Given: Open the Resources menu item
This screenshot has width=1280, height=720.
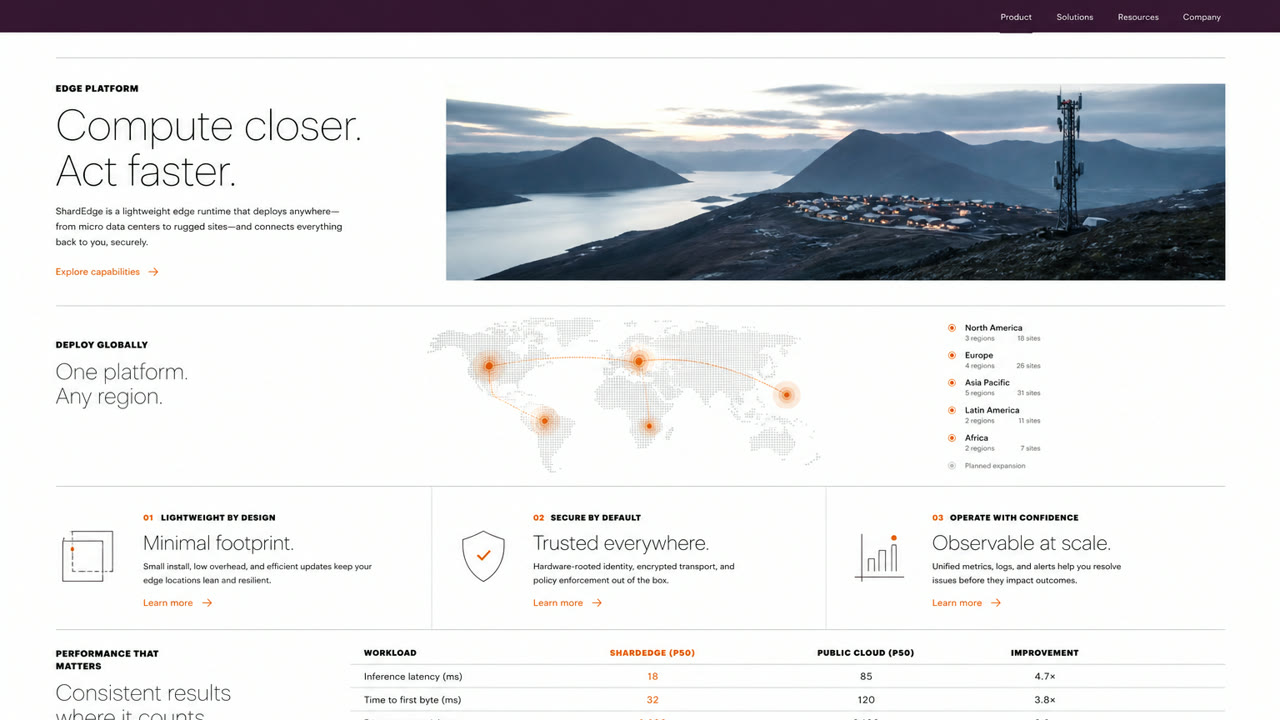Looking at the screenshot, I should pos(1138,17).
